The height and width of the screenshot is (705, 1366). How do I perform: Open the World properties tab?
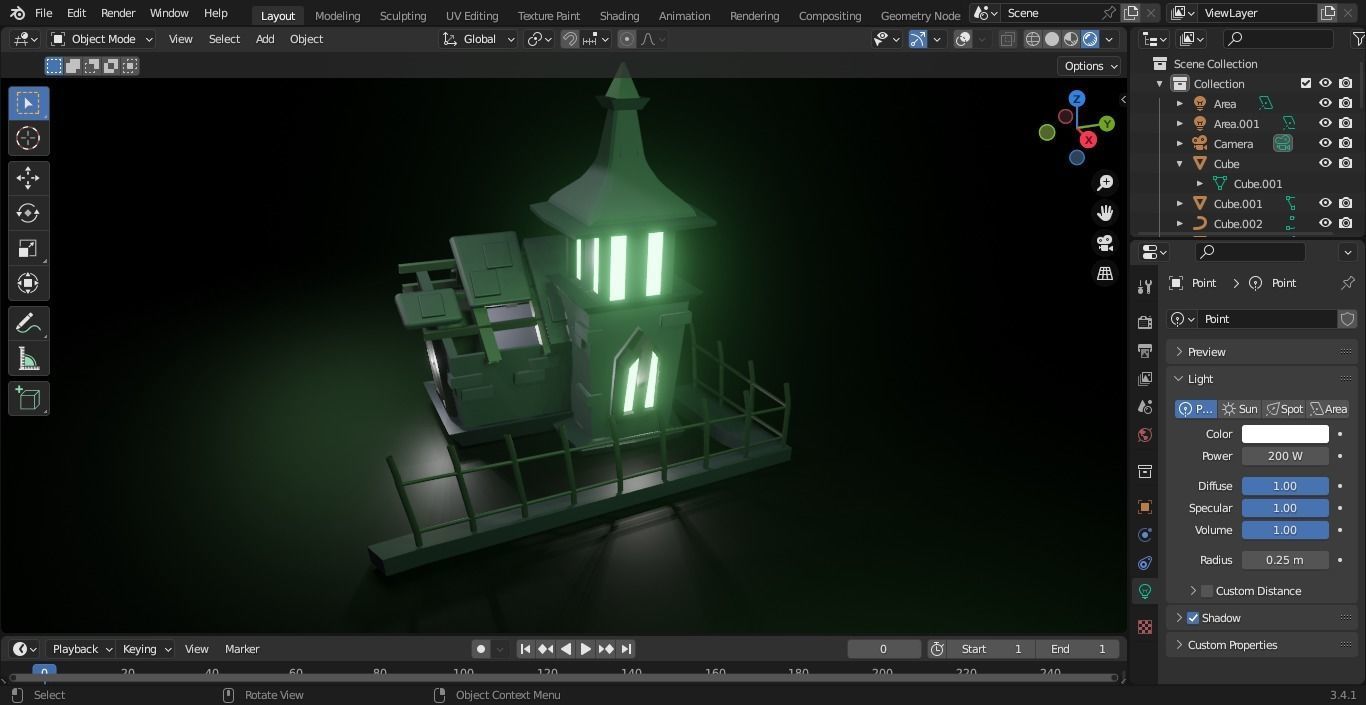pyautogui.click(x=1145, y=435)
